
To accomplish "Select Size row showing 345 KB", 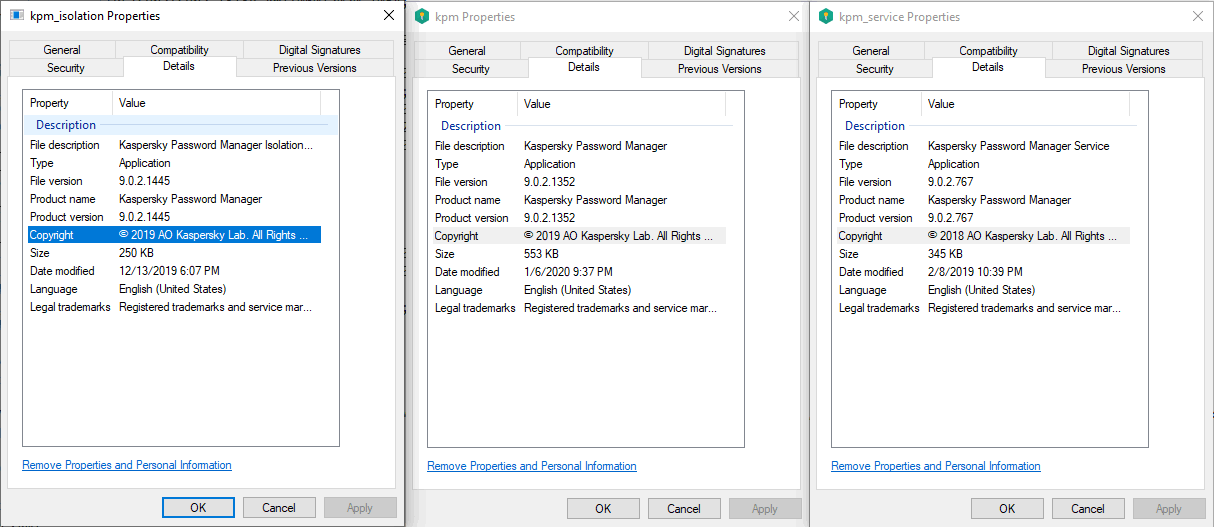I will (x=983, y=254).
